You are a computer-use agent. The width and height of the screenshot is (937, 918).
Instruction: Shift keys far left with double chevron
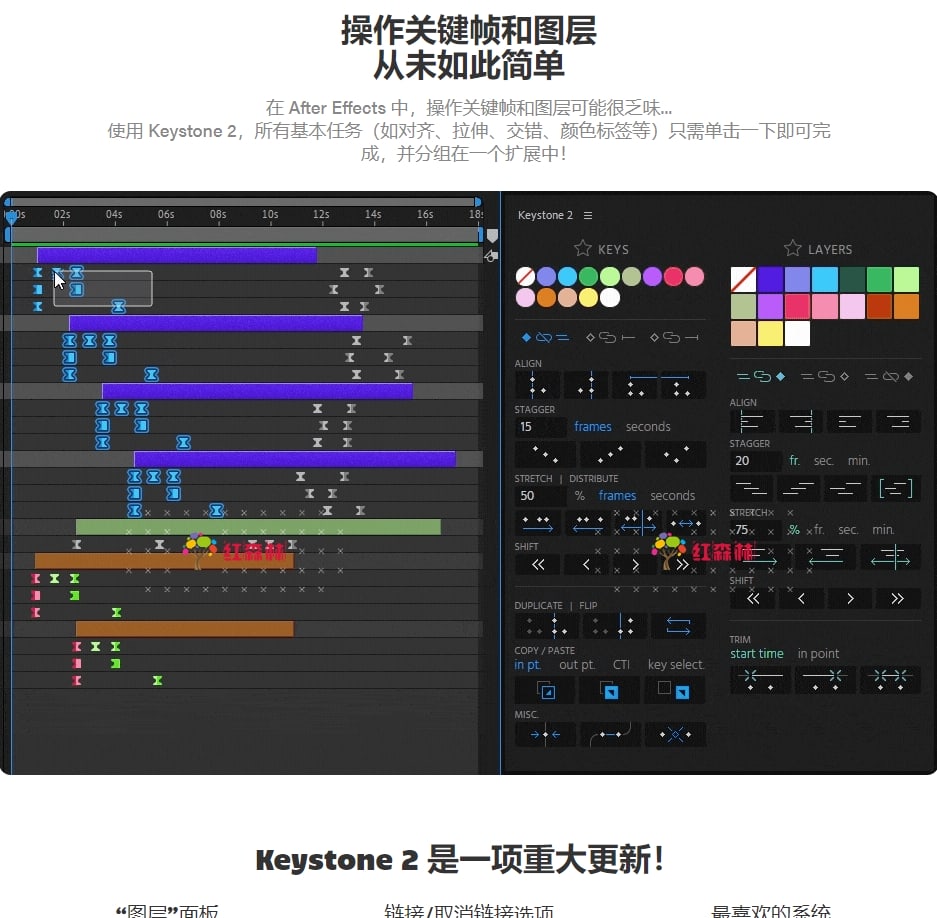click(537, 564)
